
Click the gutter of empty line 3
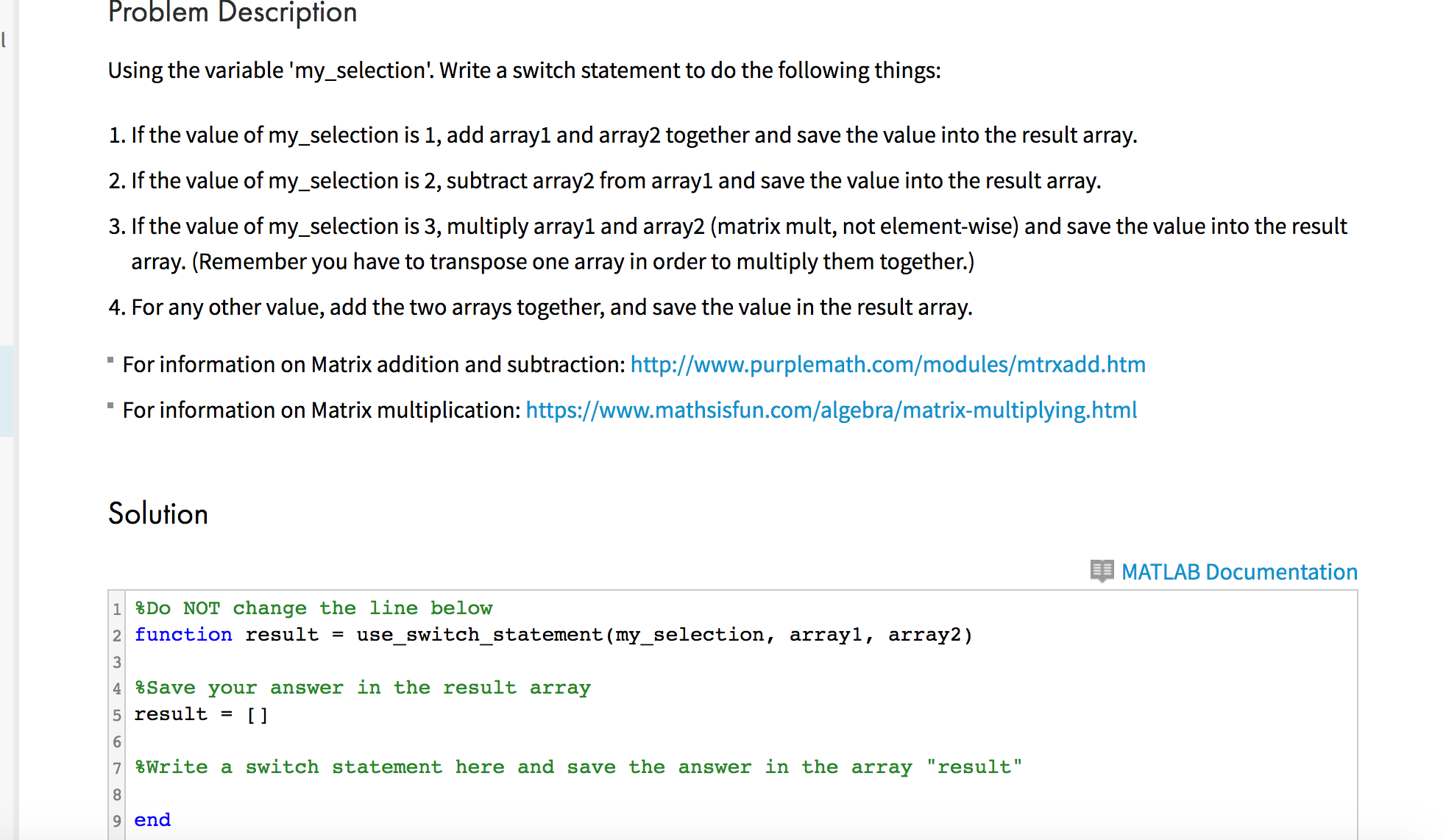click(x=117, y=661)
